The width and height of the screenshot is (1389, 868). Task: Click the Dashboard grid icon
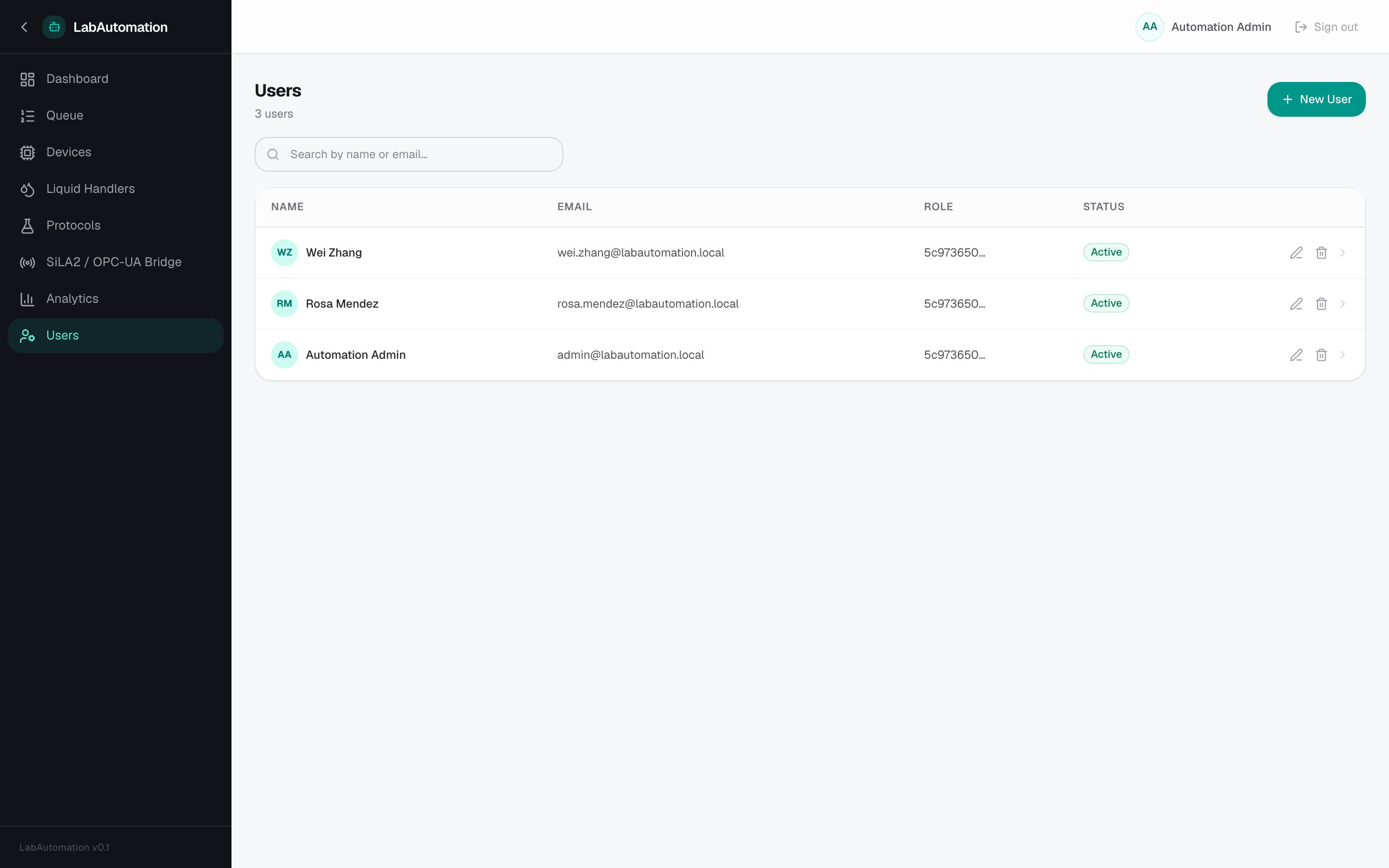pyautogui.click(x=27, y=79)
